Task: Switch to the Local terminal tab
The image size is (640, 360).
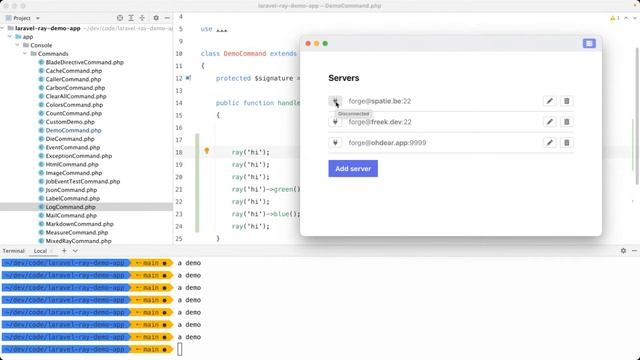Action: click(40, 251)
